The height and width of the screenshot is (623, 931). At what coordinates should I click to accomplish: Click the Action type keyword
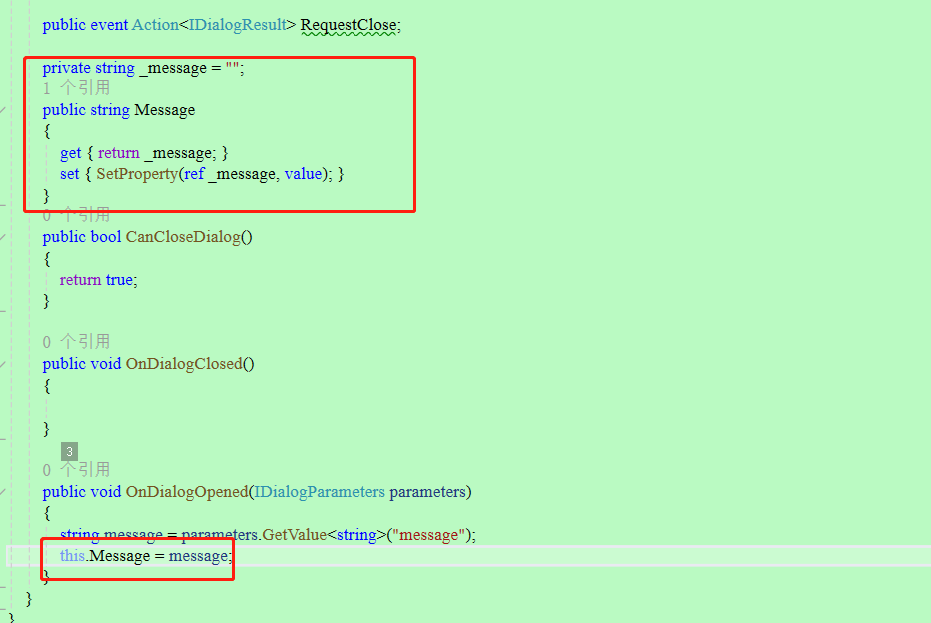(155, 25)
